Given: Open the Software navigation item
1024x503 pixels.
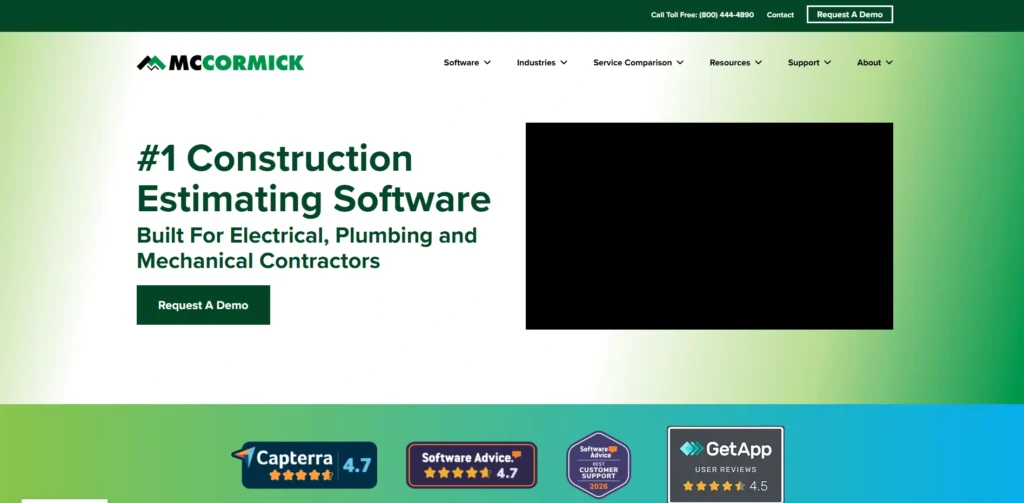Looking at the screenshot, I should pos(461,63).
